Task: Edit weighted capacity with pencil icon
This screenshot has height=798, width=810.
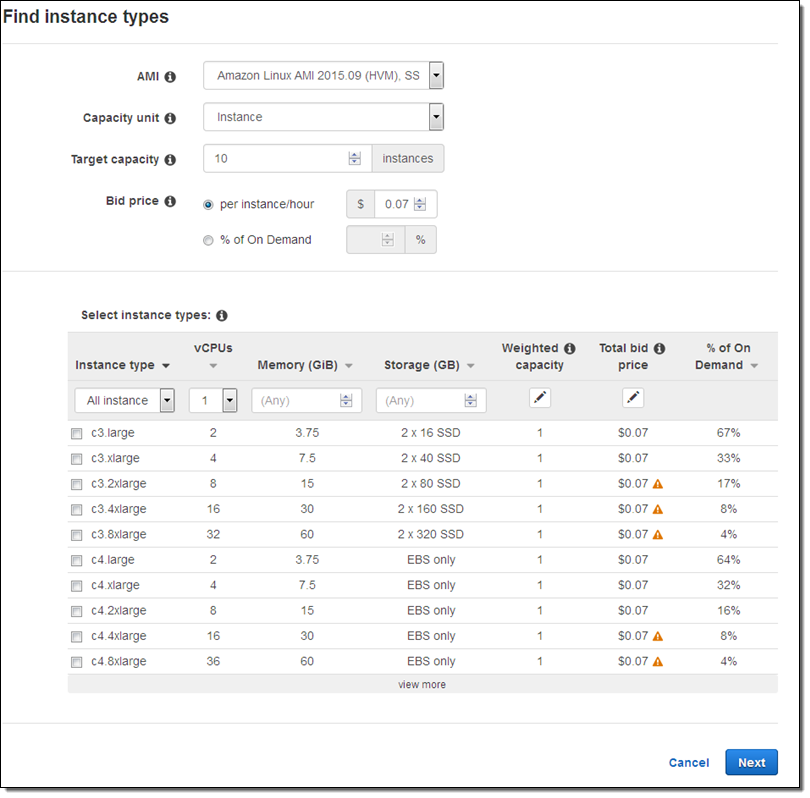Action: click(540, 398)
